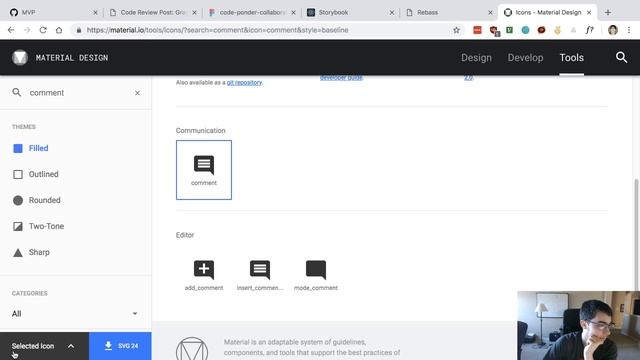Click the CATEGORIES label
Screen dimensions: 640x360
[29, 293]
